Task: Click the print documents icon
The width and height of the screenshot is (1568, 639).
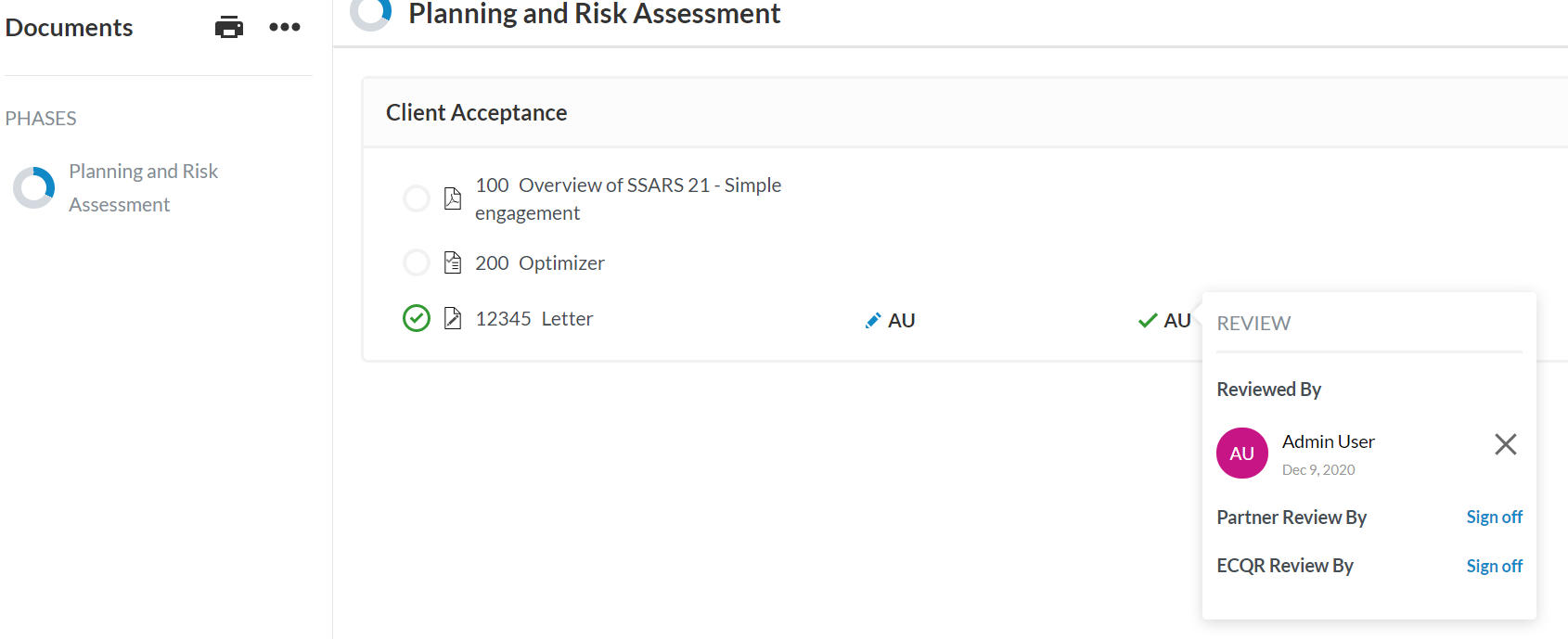Action: pos(229,28)
